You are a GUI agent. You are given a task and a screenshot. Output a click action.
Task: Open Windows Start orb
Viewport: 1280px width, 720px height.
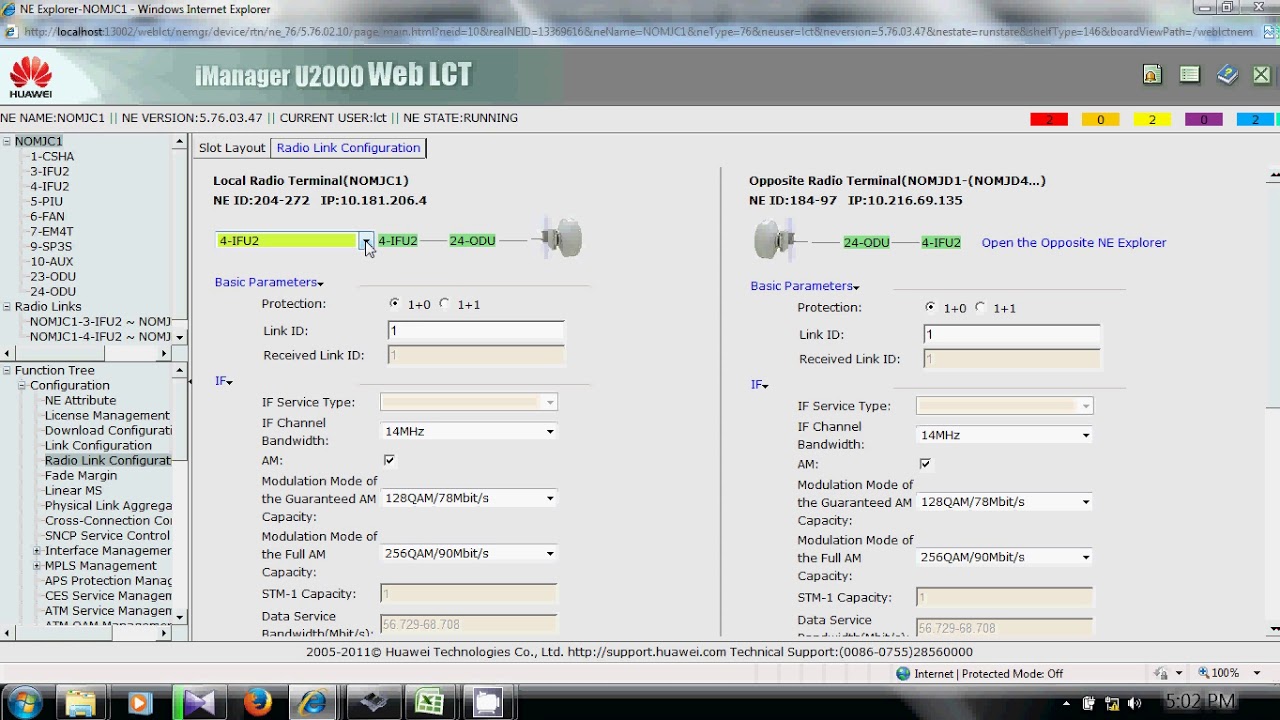click(x=22, y=702)
